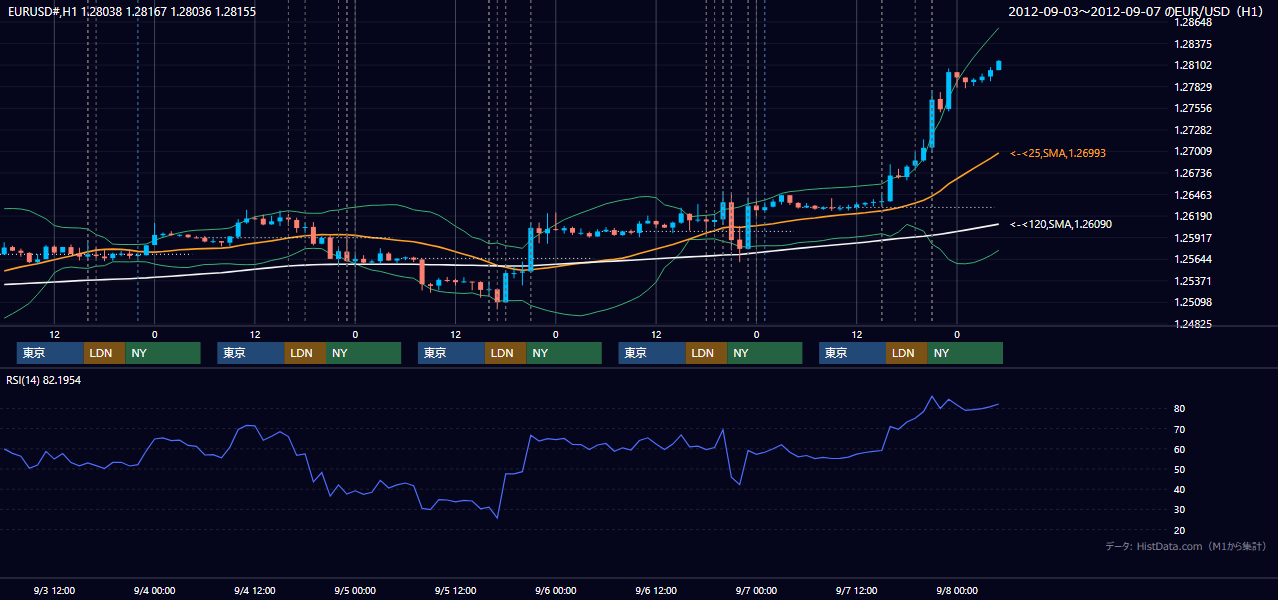Click price axis value 1.26190
The image size is (1278, 600).
click(x=1192, y=216)
